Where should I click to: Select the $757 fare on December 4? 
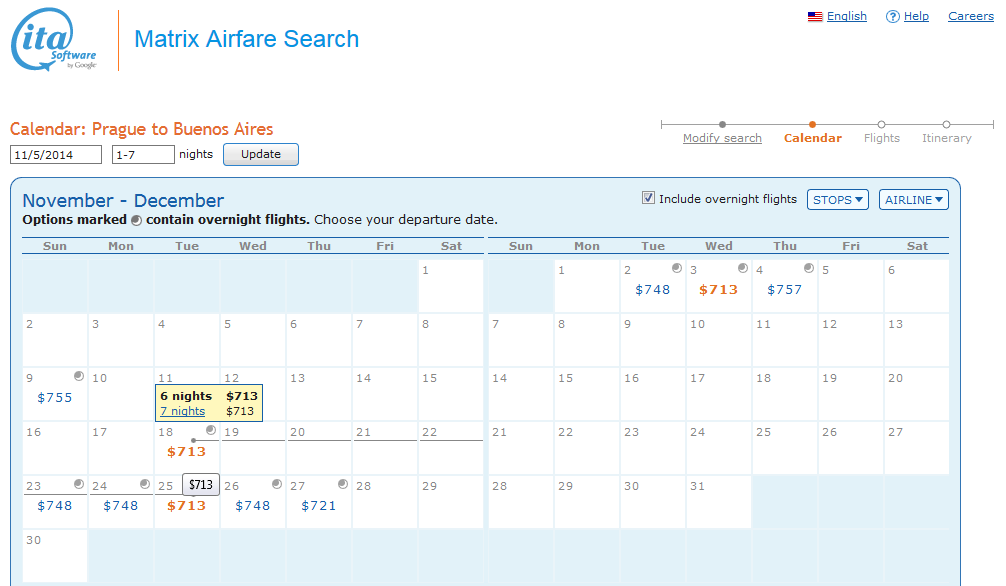tap(784, 290)
